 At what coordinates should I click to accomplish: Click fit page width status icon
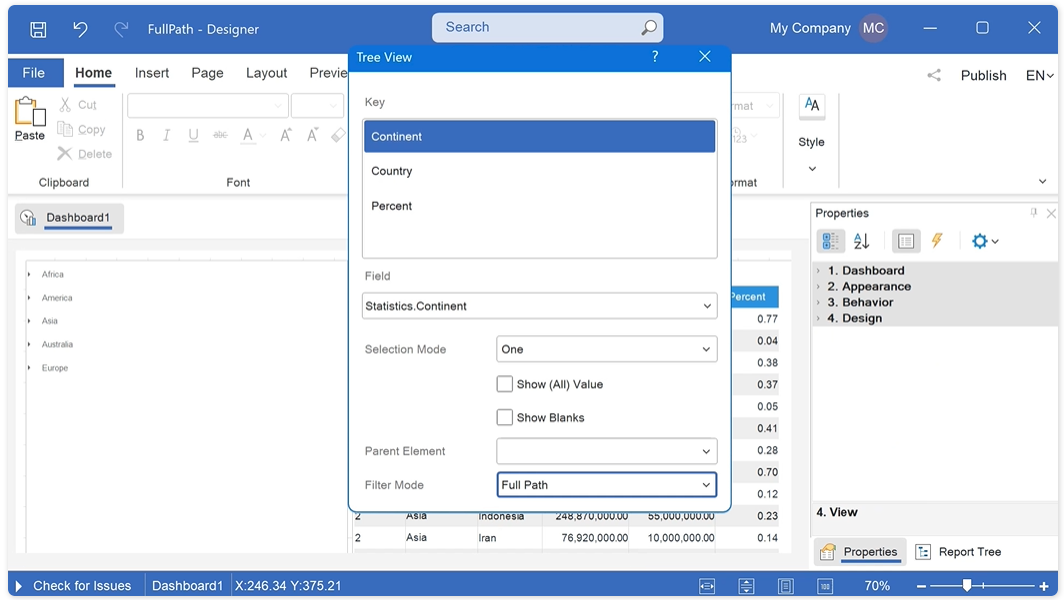click(707, 586)
